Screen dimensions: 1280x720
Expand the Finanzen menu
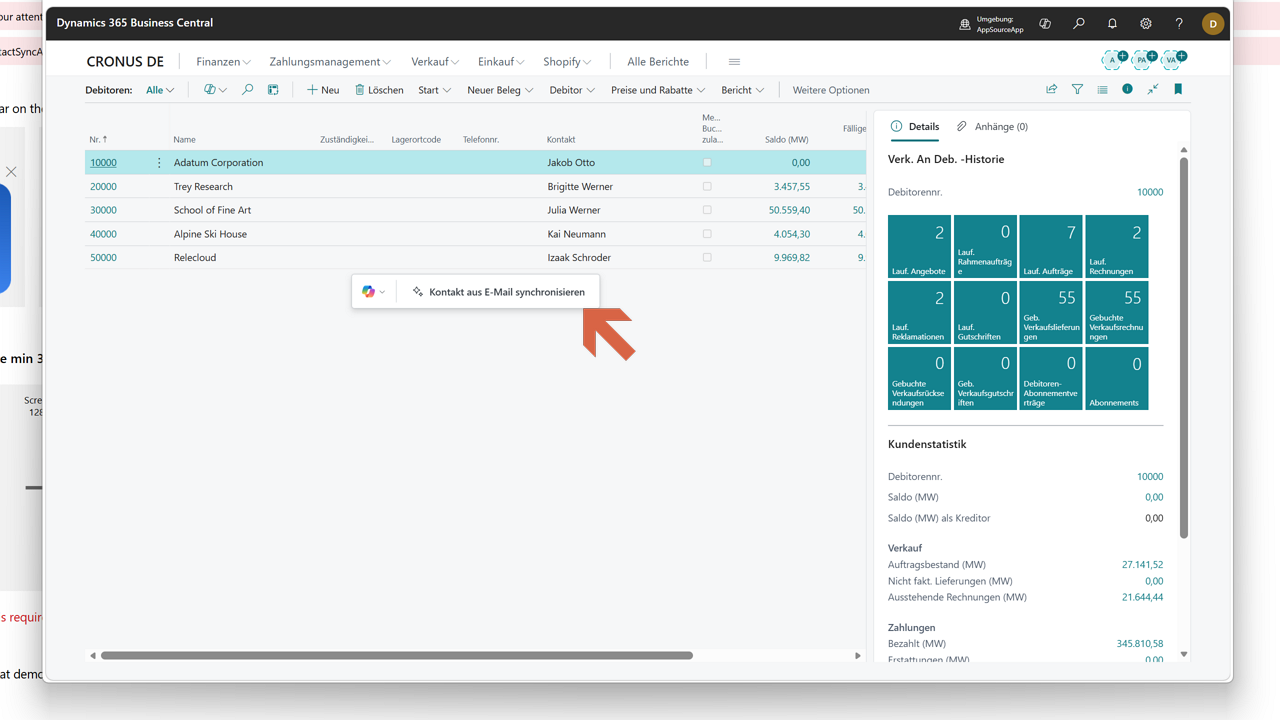pyautogui.click(x=223, y=62)
